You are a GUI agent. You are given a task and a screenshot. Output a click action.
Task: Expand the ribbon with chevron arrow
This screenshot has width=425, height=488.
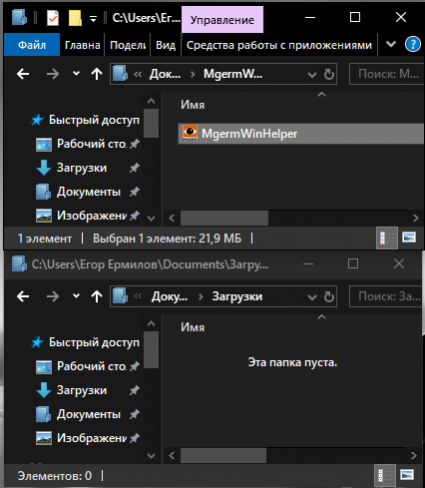pos(391,44)
